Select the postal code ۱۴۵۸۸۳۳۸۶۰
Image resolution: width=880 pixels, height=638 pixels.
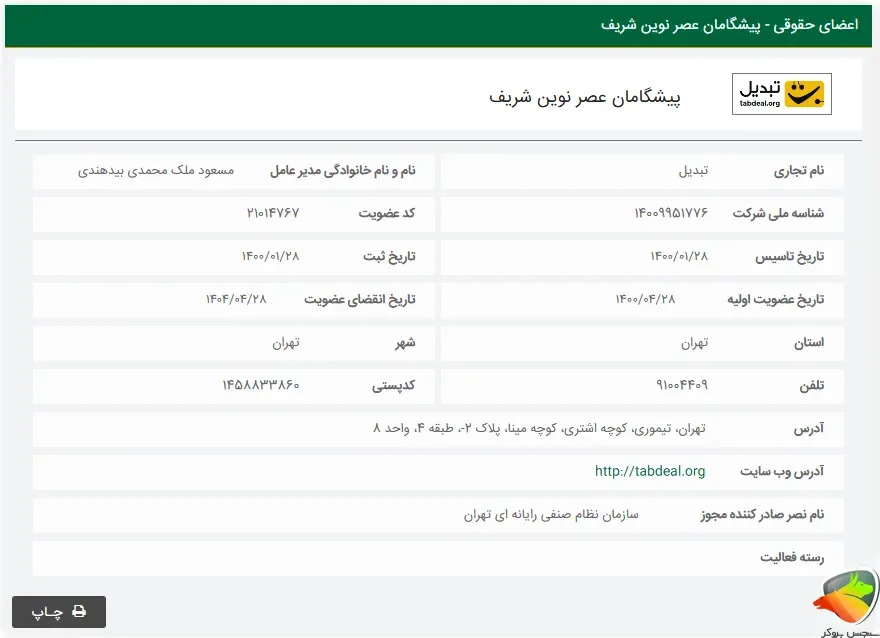pyautogui.click(x=261, y=385)
